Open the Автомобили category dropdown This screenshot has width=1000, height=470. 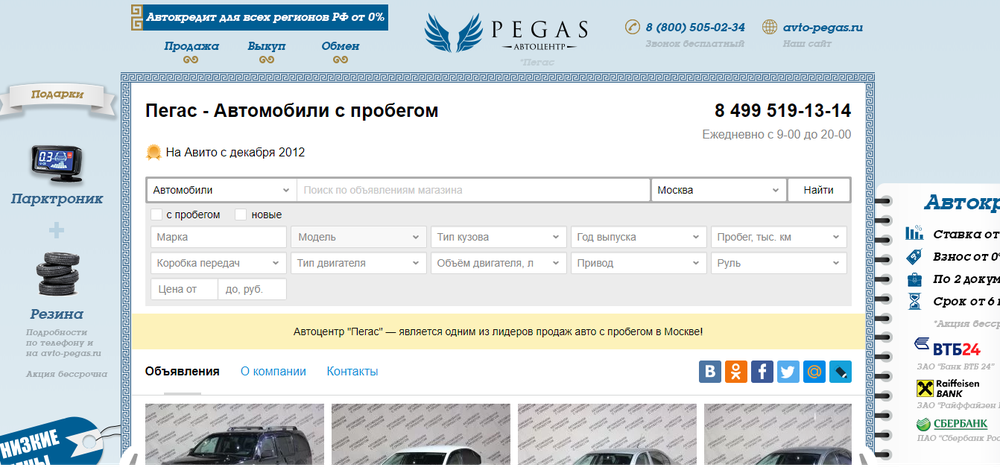coord(221,190)
